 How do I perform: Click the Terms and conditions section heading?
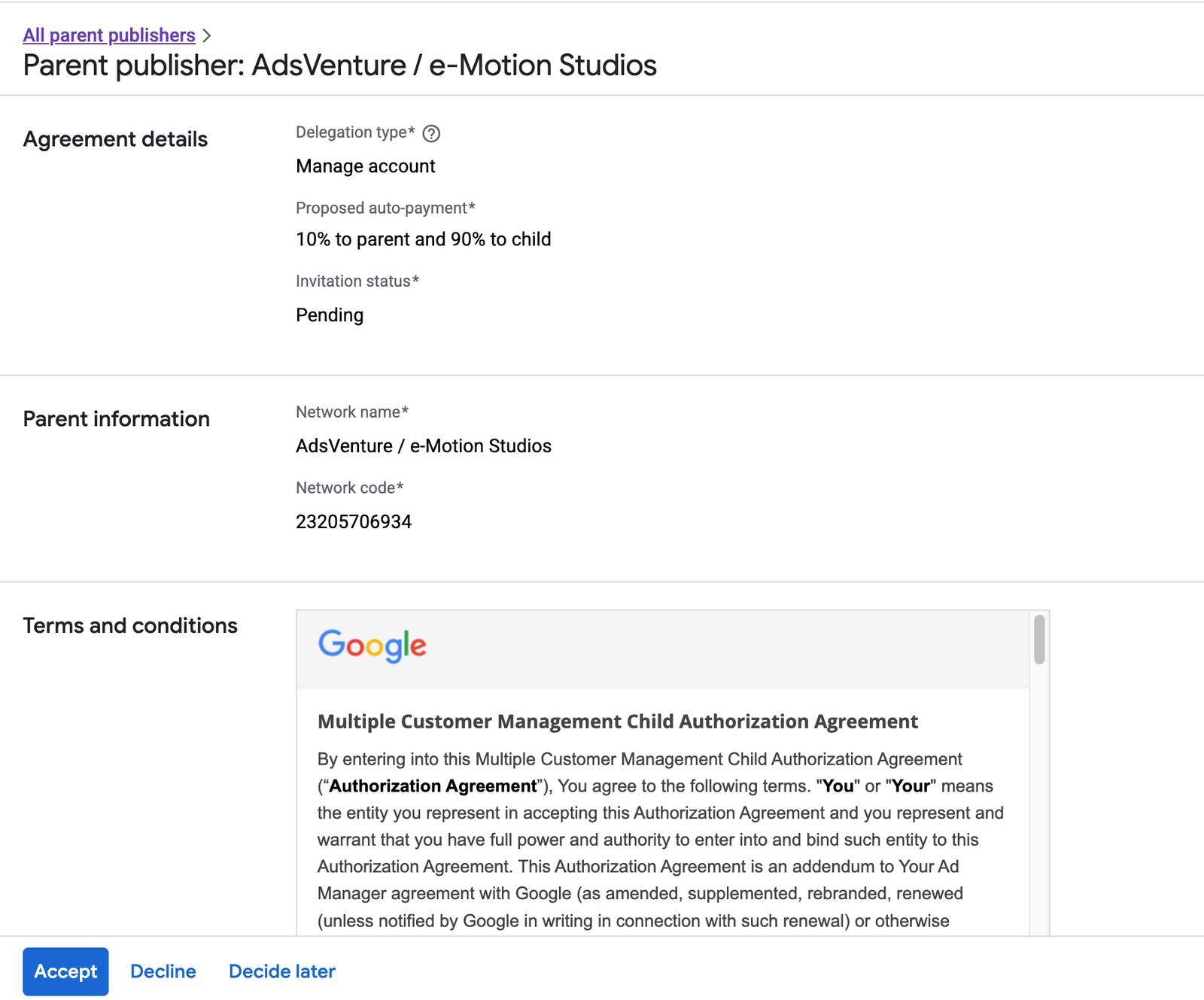(130, 626)
